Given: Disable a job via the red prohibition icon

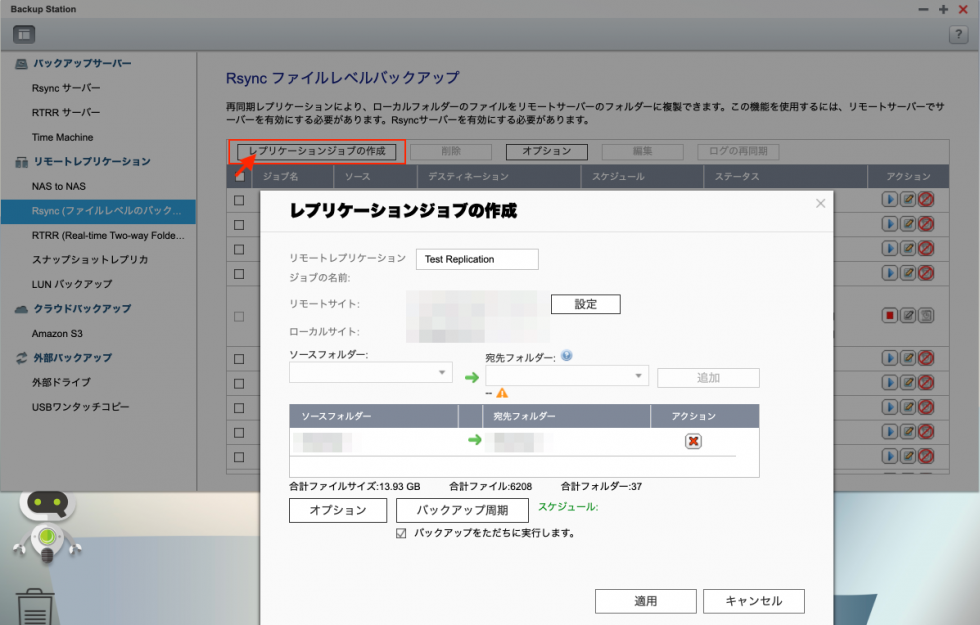Looking at the screenshot, I should coord(923,200).
